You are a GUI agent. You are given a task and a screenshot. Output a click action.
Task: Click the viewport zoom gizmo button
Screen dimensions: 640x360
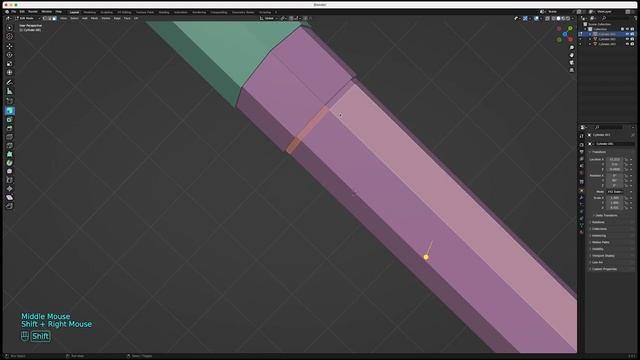572,48
